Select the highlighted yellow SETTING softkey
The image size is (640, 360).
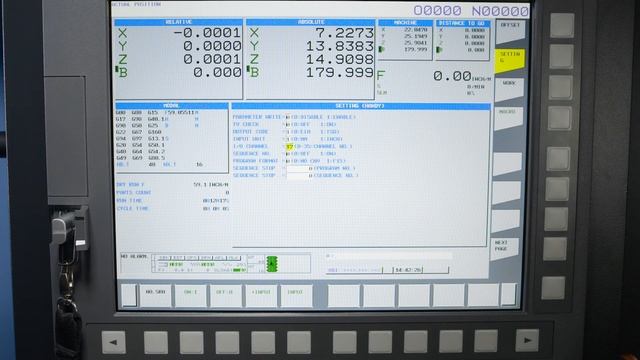pyautogui.click(x=510, y=60)
